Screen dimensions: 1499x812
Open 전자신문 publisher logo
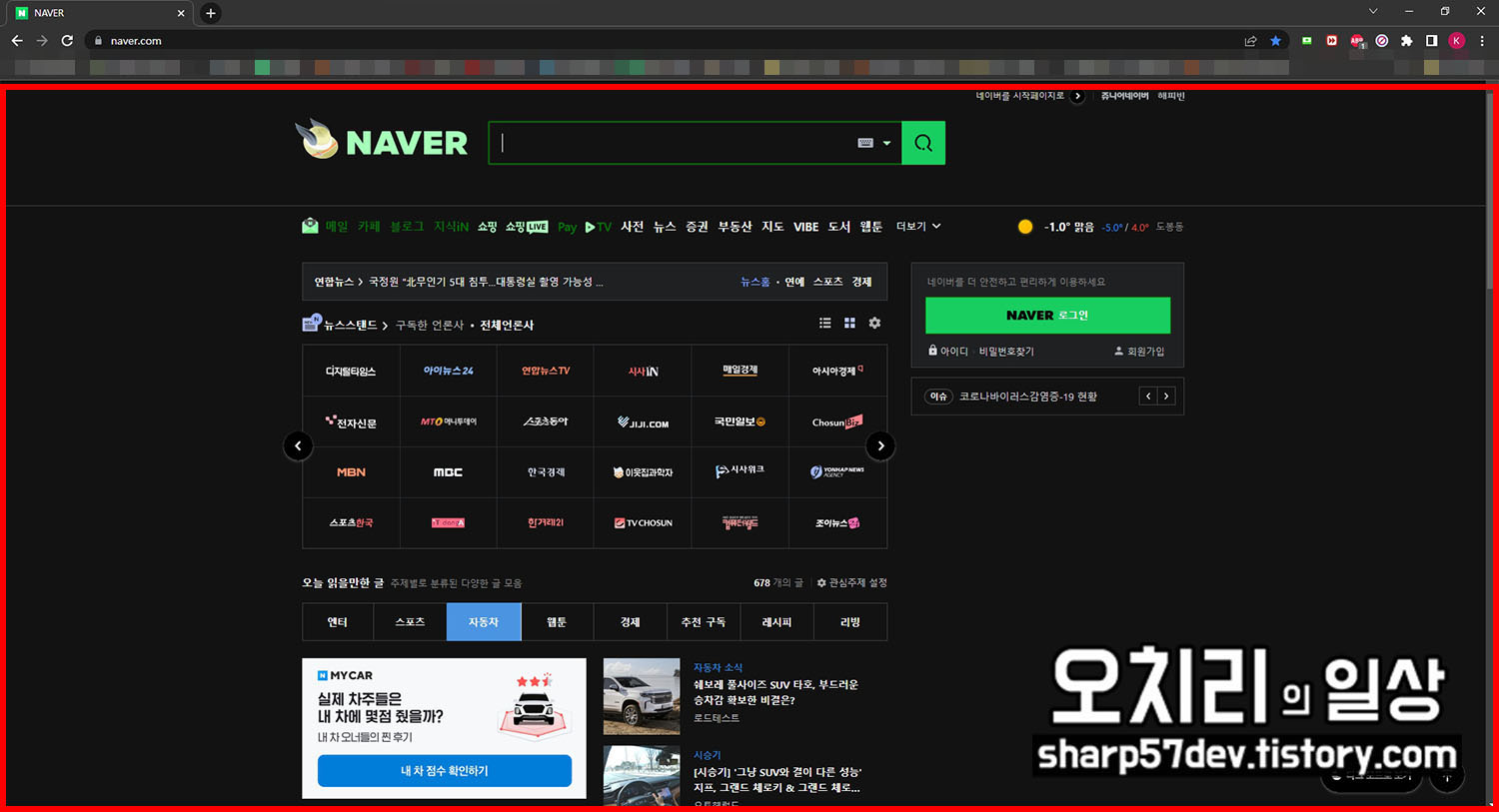(351, 422)
